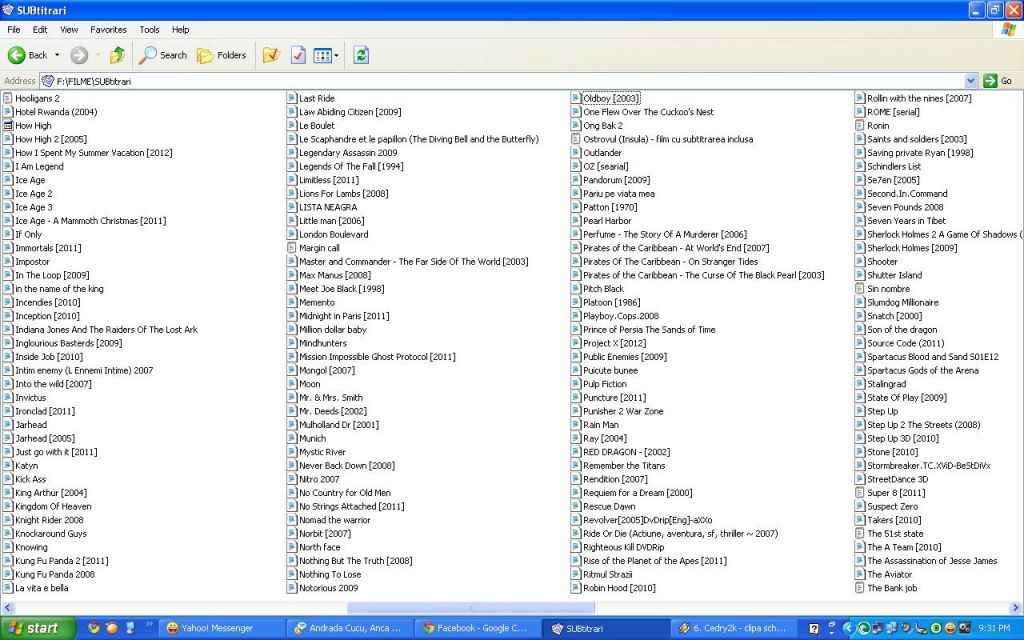Select file 'No Country for Old Men'
Image resolution: width=1024 pixels, height=640 pixels.
[x=345, y=492]
